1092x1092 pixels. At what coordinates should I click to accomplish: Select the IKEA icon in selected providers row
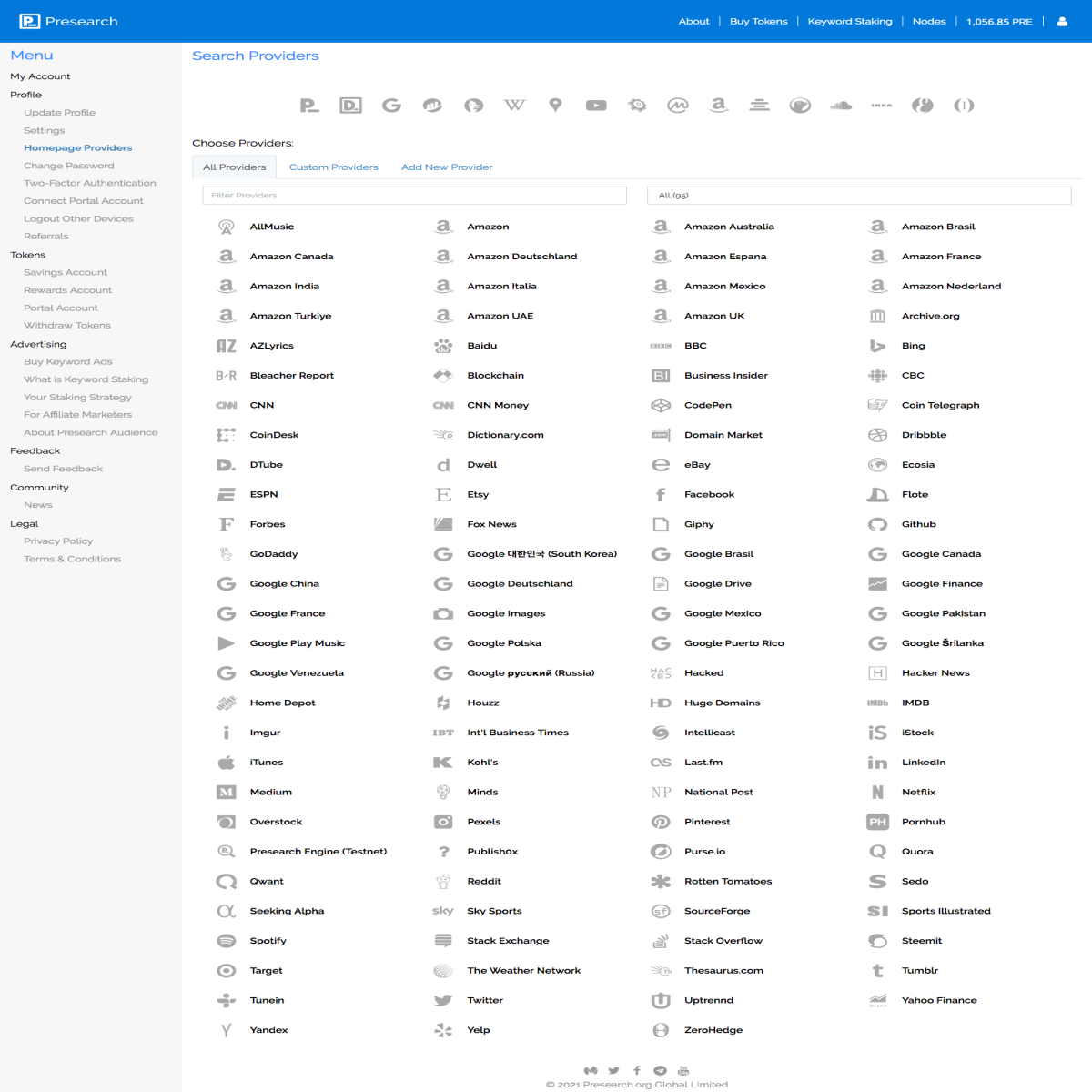(882, 106)
